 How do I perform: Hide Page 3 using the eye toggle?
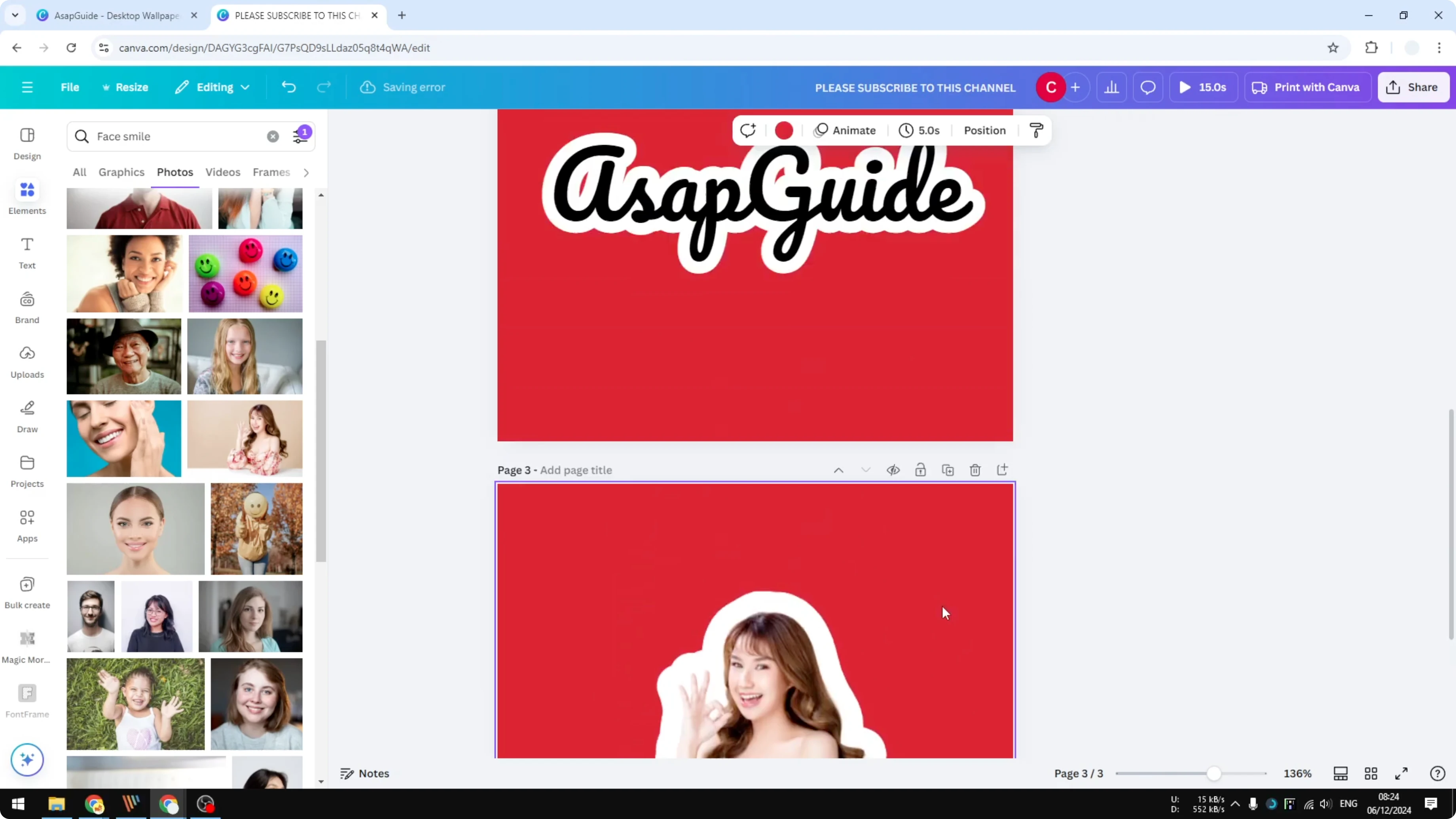pos(893,470)
